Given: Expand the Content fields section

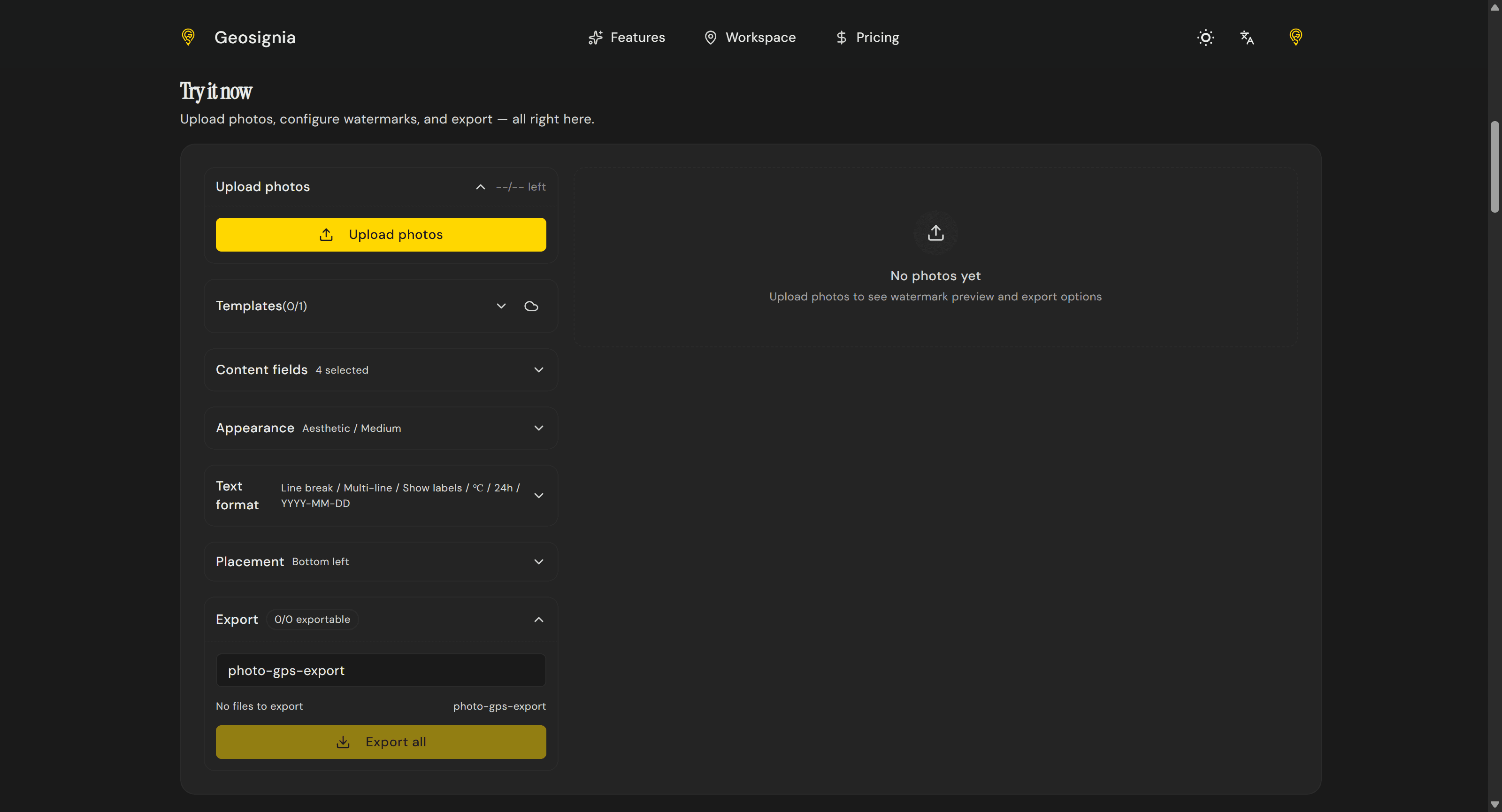Looking at the screenshot, I should (x=538, y=369).
